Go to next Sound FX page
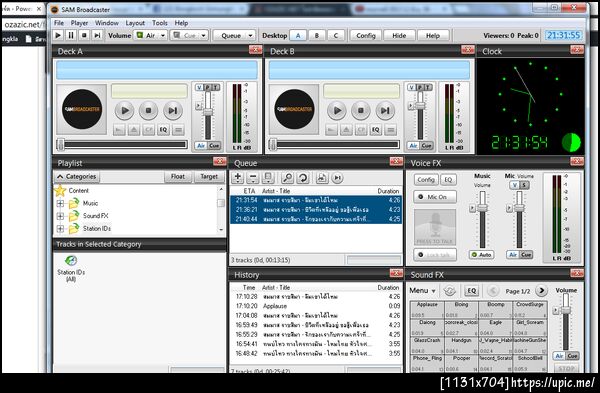 541,291
